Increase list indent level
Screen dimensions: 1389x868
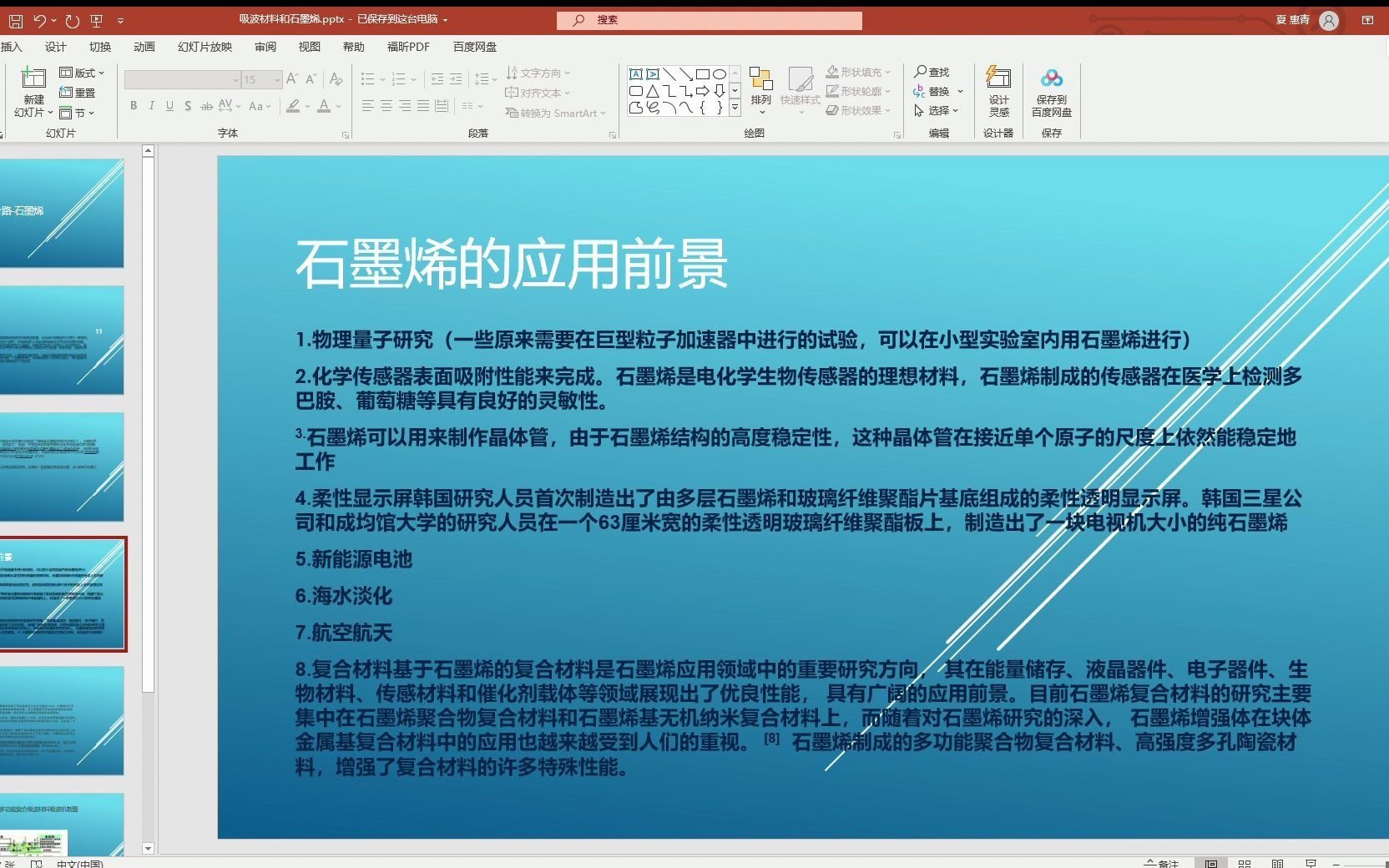click(x=456, y=79)
